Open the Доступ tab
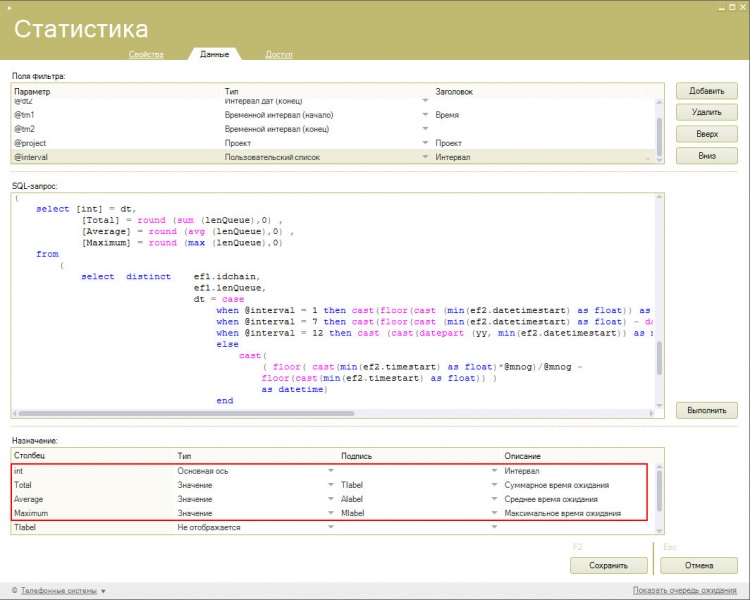Image resolution: width=750 pixels, height=600 pixels. [x=279, y=54]
